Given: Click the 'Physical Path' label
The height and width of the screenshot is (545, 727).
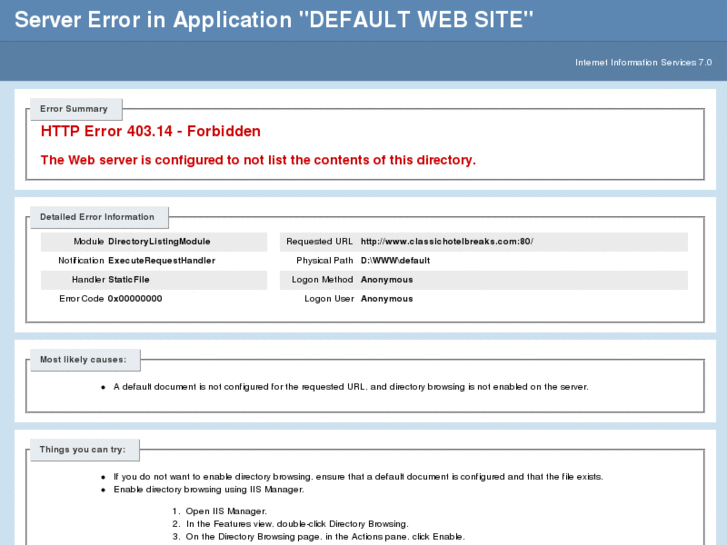Looking at the screenshot, I should pyautogui.click(x=325, y=260).
